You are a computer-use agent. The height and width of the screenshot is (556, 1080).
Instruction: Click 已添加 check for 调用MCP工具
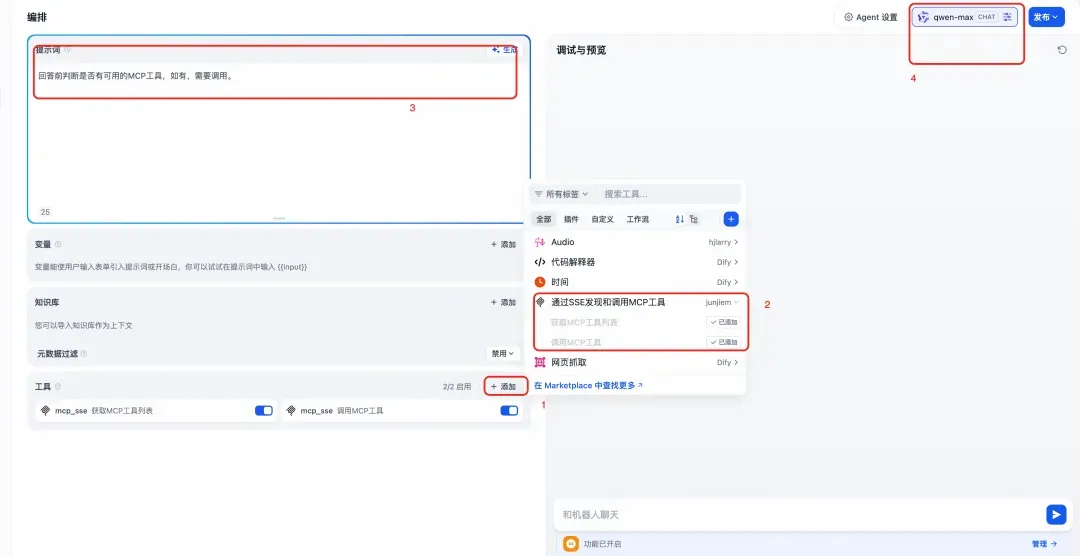pyautogui.click(x=724, y=342)
